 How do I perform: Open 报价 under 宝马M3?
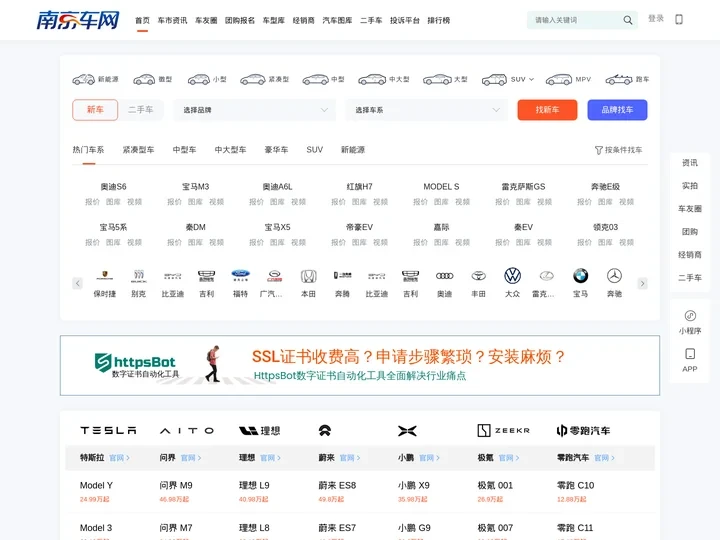(x=174, y=202)
